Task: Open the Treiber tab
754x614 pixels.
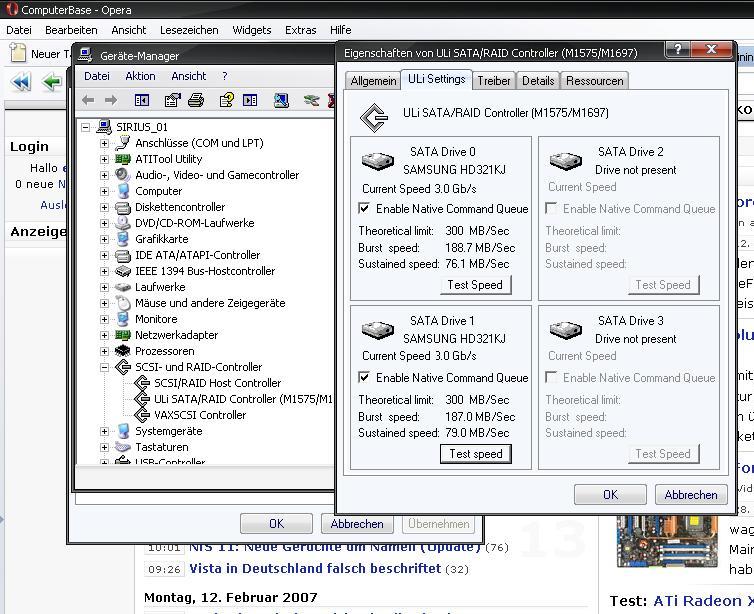Action: click(x=494, y=81)
